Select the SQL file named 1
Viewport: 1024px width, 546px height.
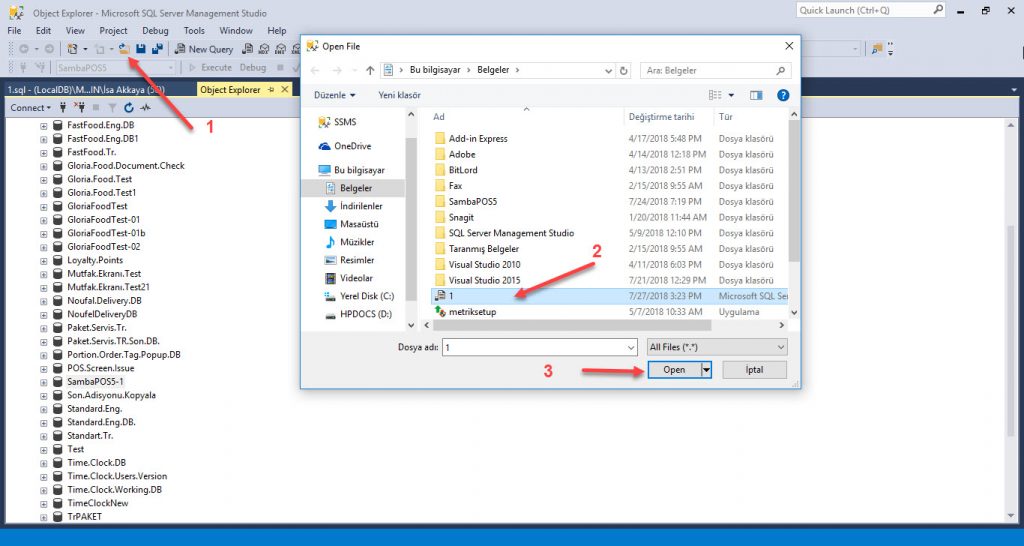pos(609,296)
